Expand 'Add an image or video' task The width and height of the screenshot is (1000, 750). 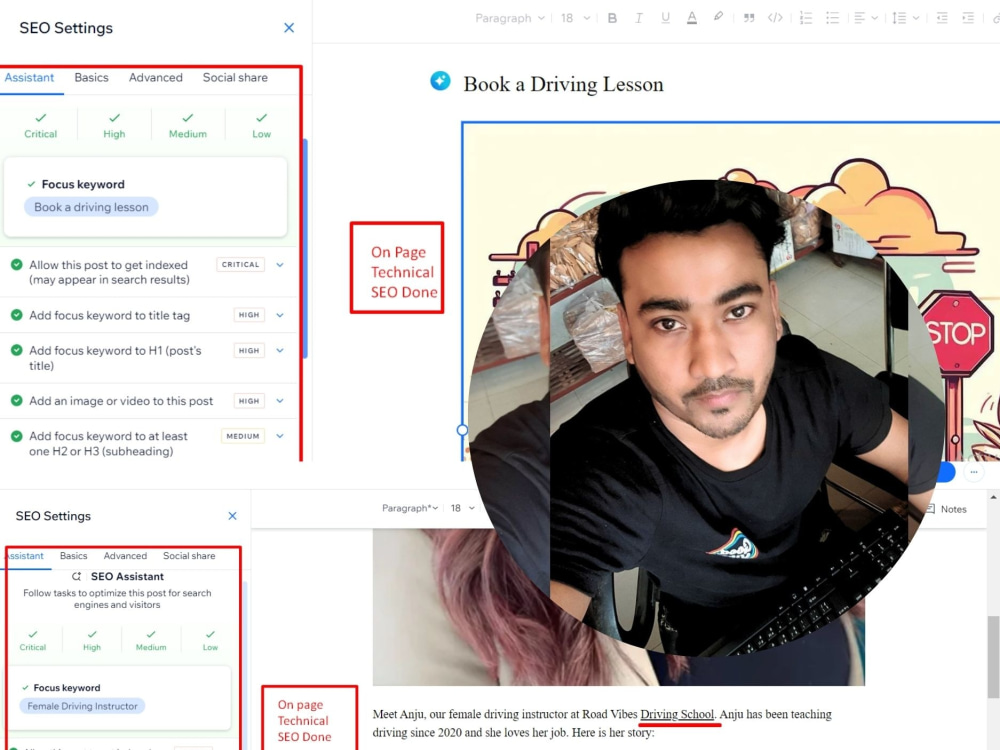pos(279,401)
